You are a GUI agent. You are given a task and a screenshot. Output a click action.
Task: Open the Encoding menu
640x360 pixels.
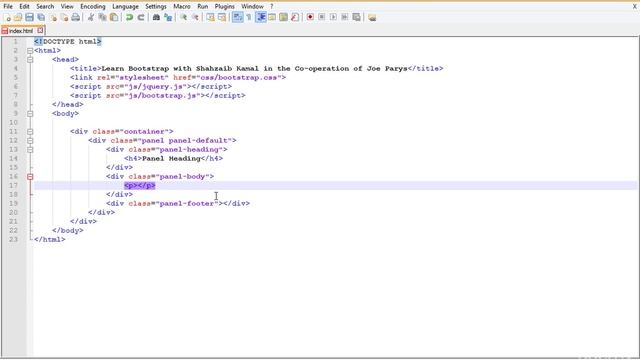[93, 7]
